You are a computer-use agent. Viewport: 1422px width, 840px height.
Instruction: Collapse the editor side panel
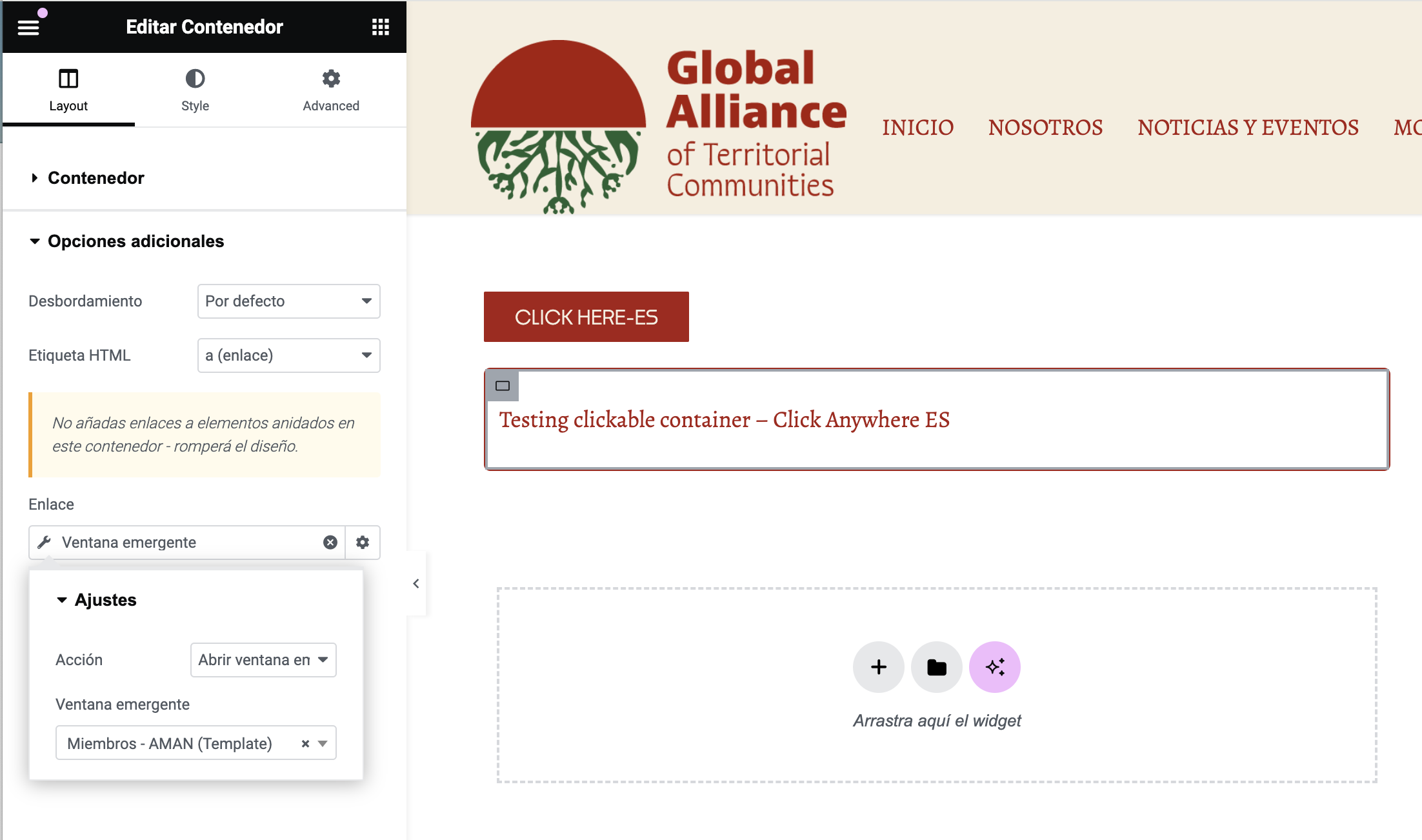point(416,583)
